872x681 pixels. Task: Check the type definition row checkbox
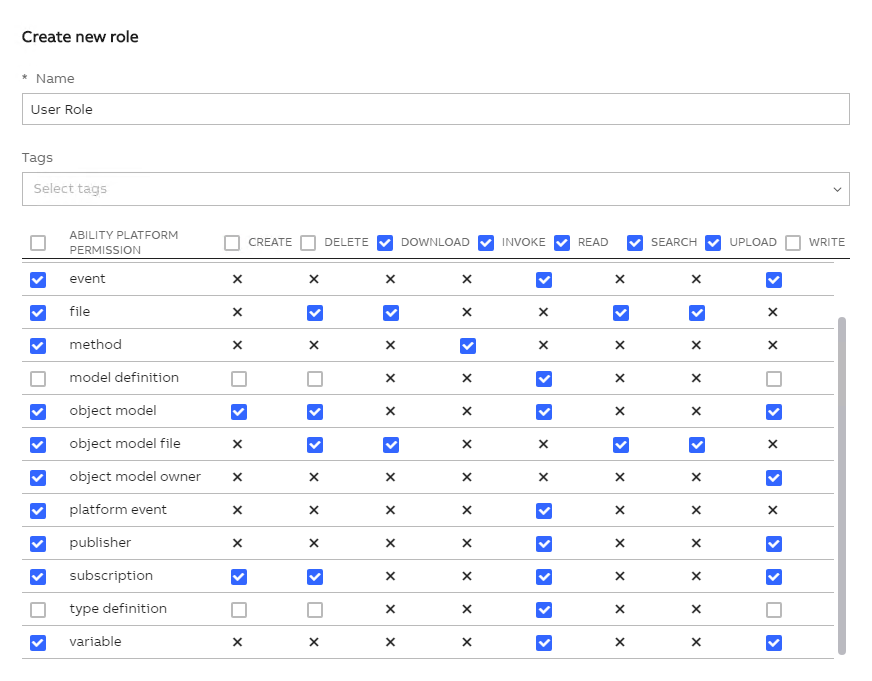[x=38, y=610]
